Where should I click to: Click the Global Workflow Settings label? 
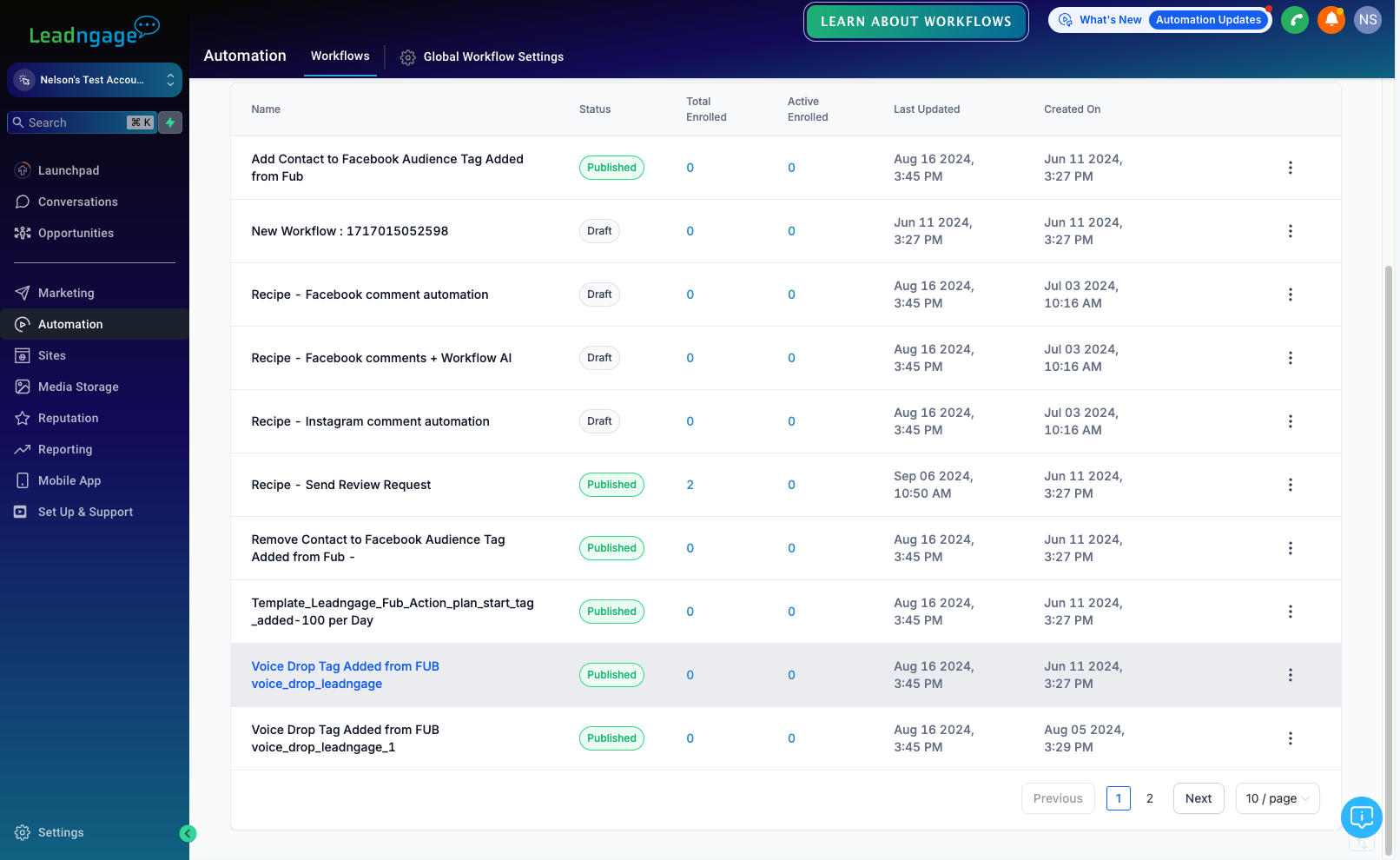coord(493,56)
